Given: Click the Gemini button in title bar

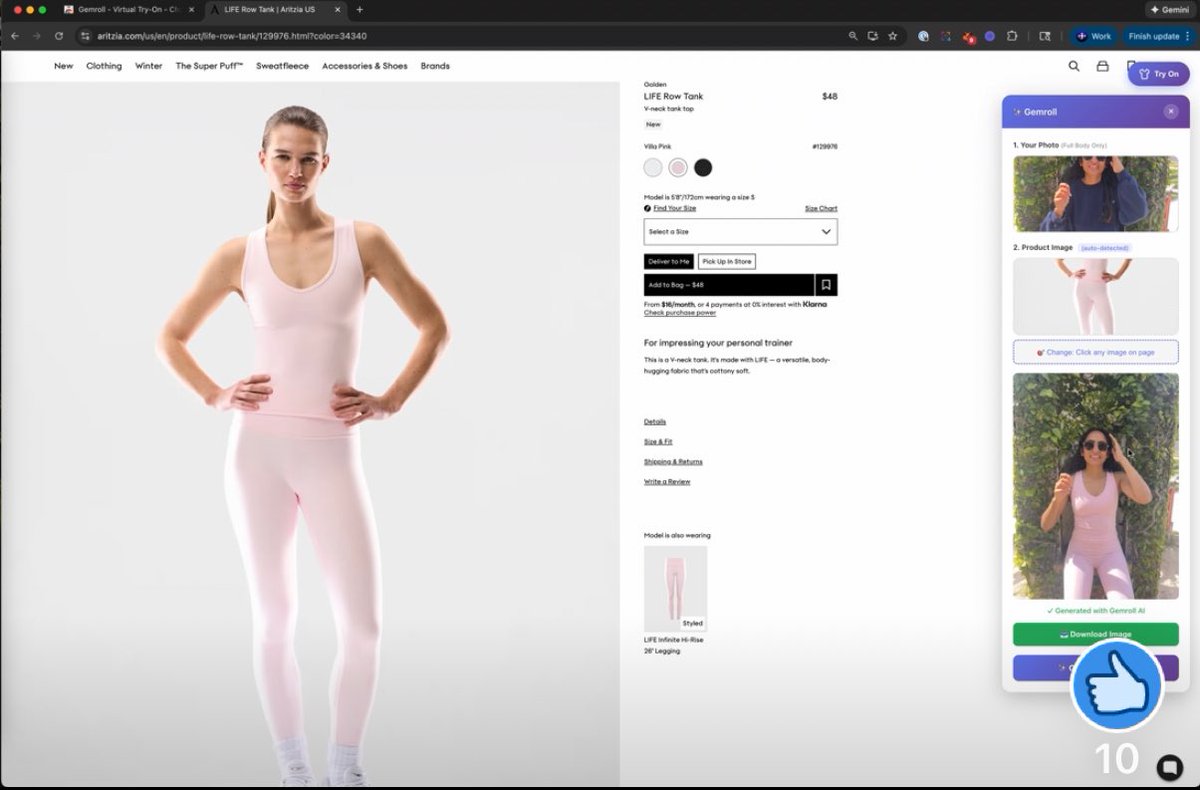Looking at the screenshot, I should [x=1169, y=9].
